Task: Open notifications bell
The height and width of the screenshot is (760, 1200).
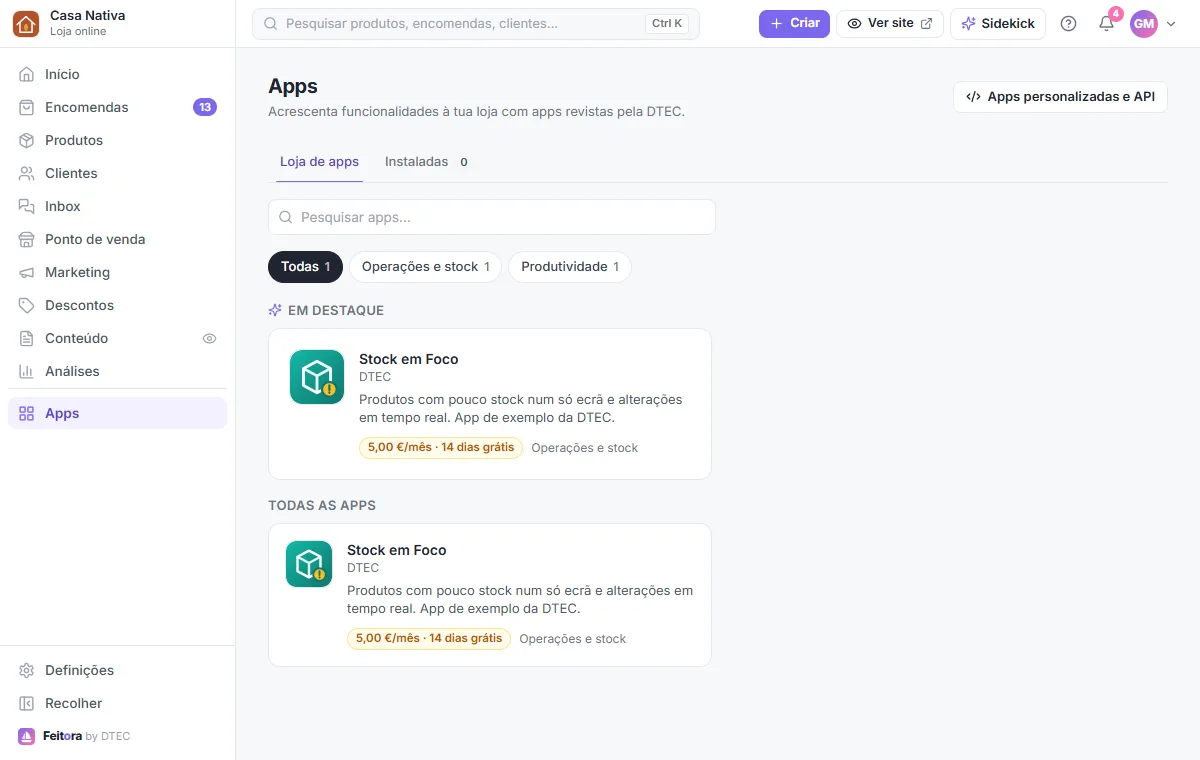Action: point(1106,23)
